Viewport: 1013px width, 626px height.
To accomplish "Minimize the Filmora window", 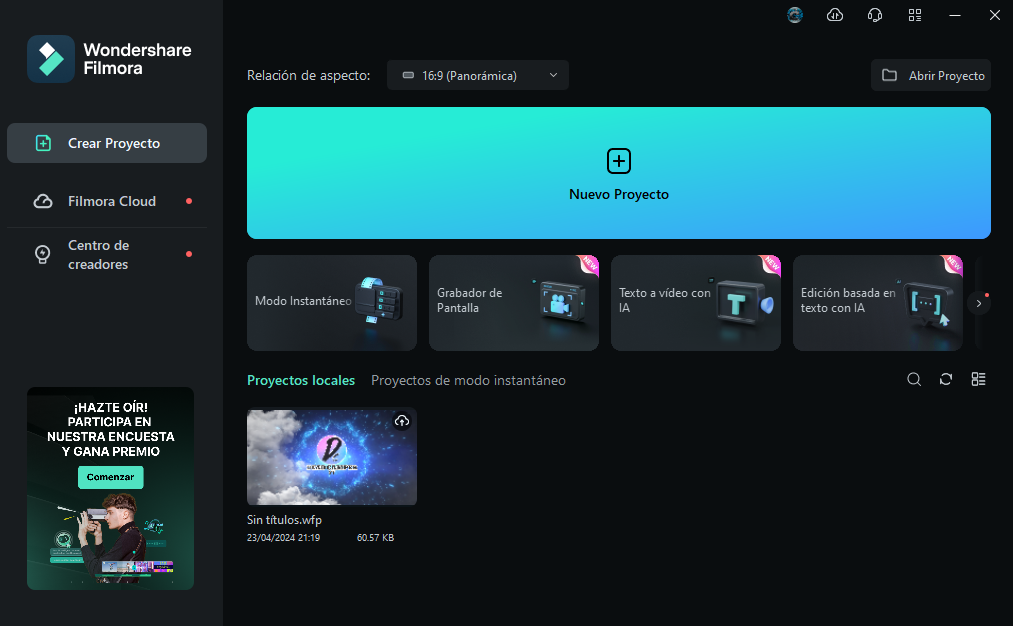I will click(x=955, y=15).
